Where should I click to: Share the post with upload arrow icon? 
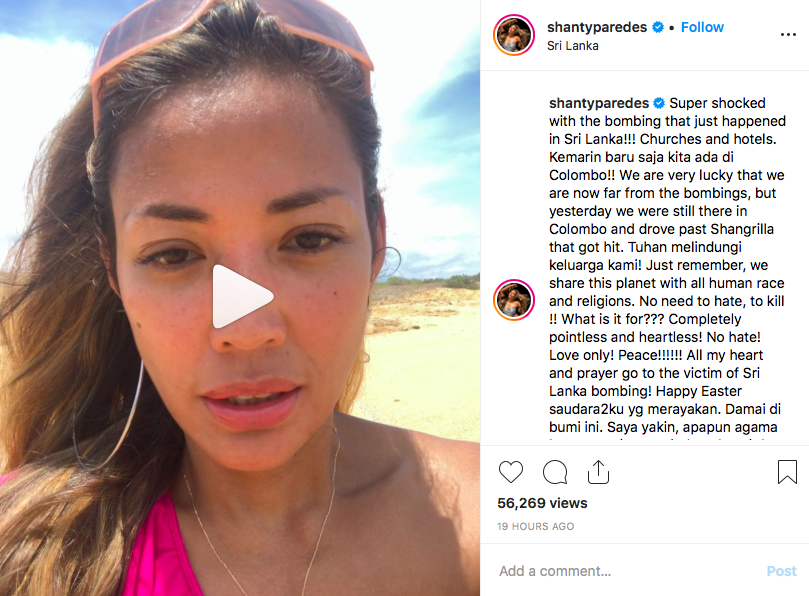tap(598, 472)
